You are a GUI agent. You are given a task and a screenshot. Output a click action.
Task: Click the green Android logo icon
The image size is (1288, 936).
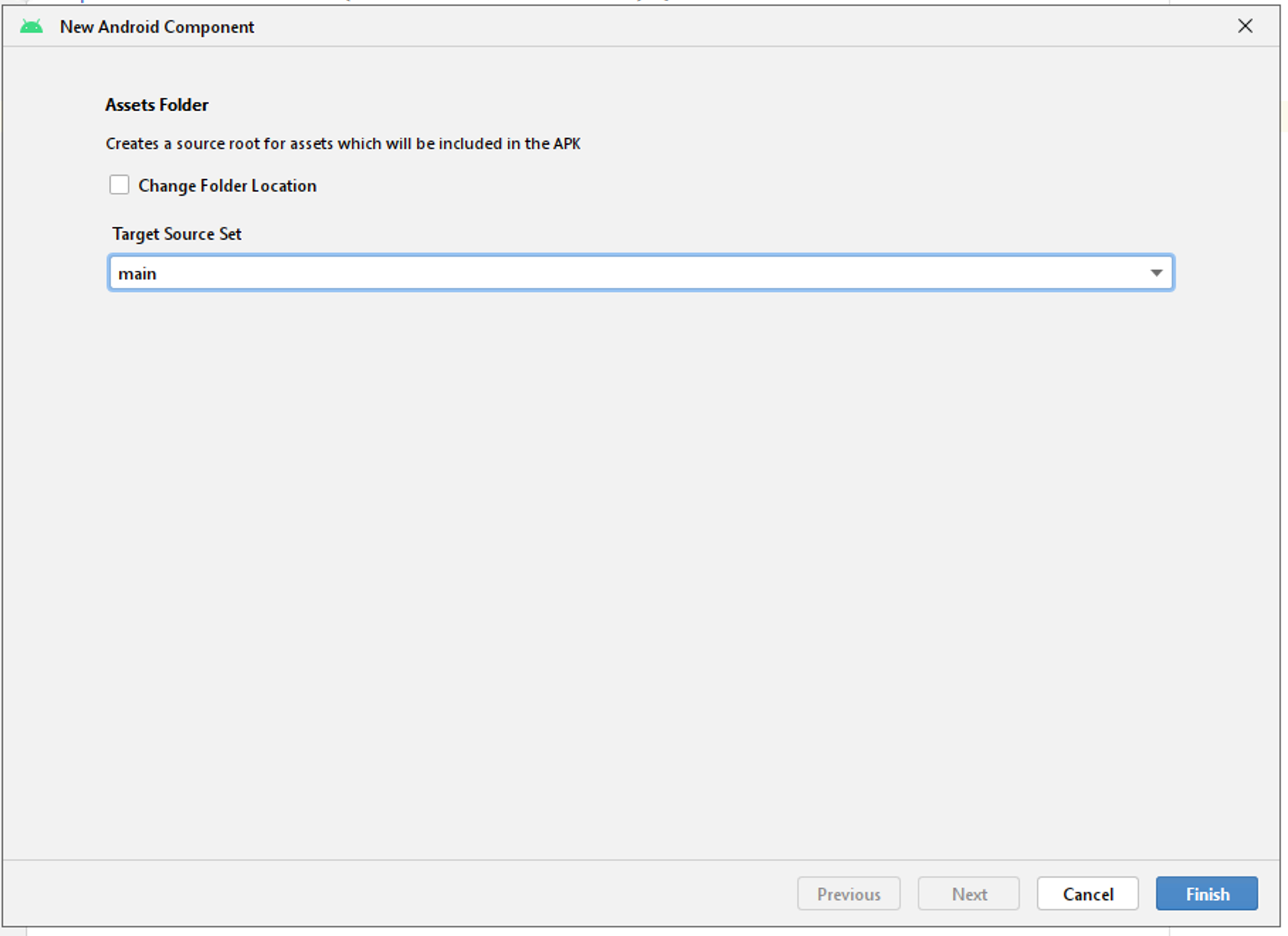tap(31, 27)
